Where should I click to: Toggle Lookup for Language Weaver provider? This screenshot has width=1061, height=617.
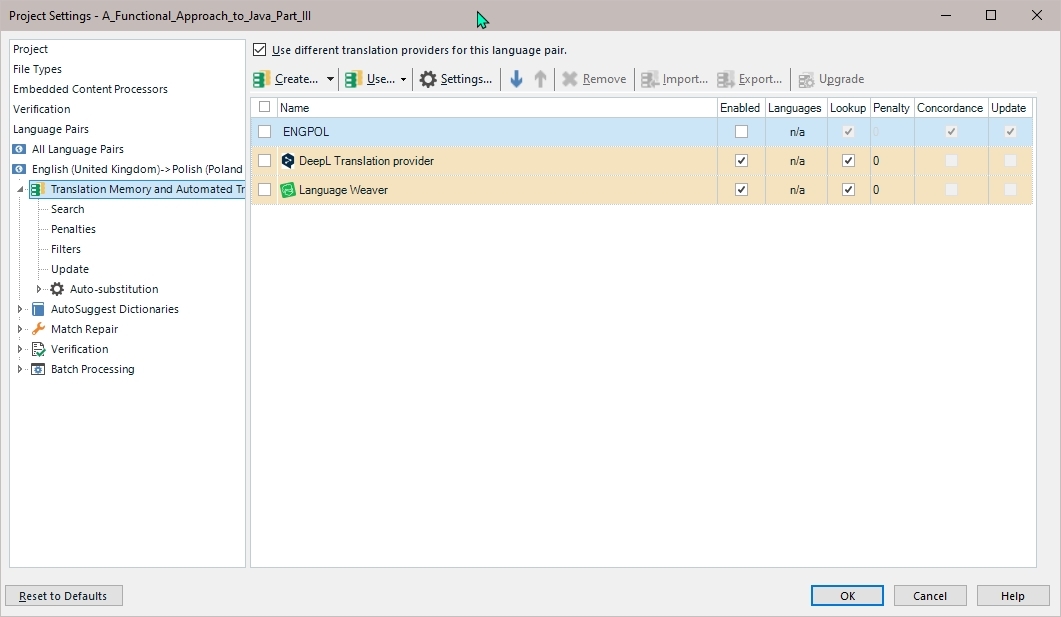click(x=847, y=189)
